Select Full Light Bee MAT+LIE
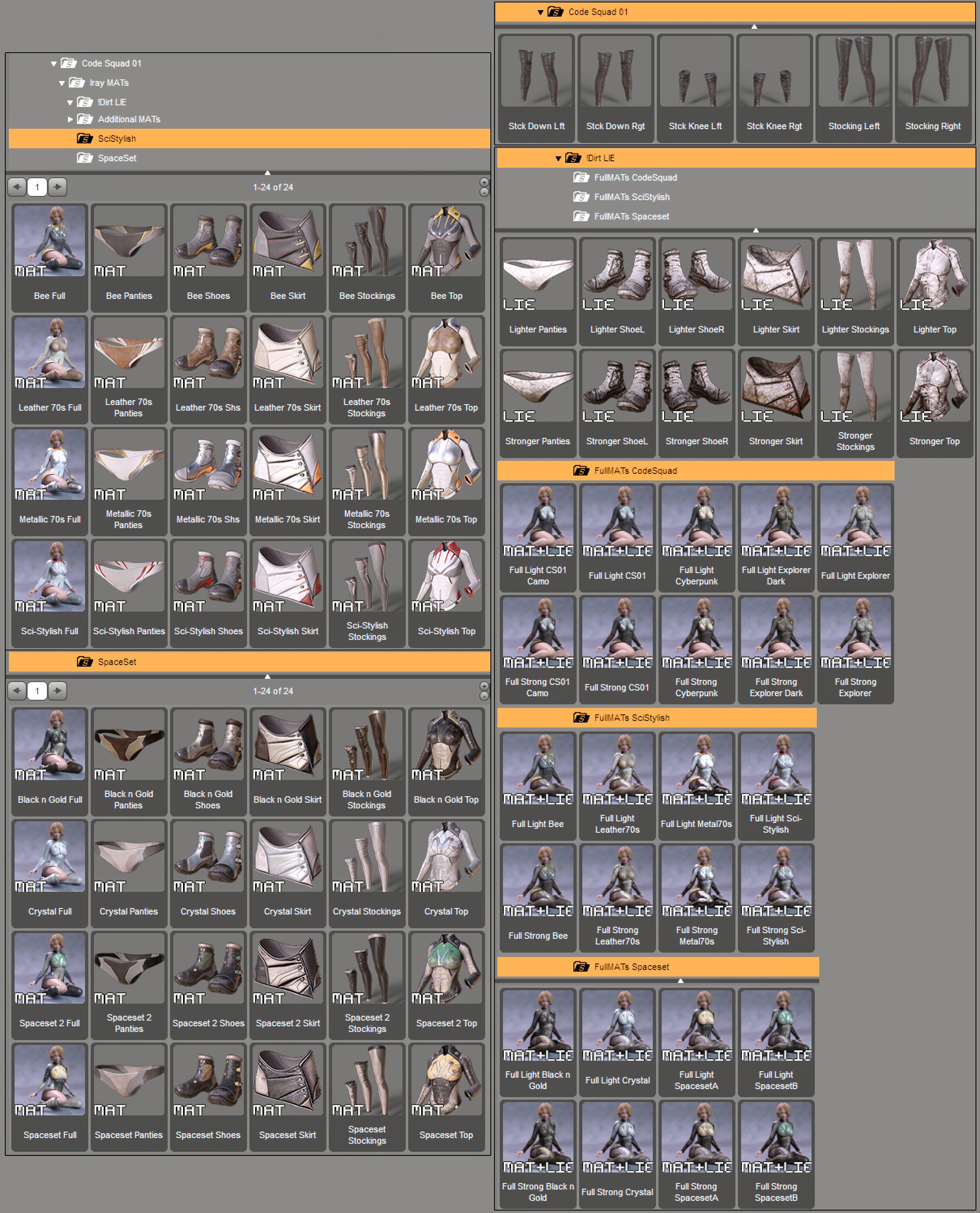The image size is (980, 1213). click(538, 786)
